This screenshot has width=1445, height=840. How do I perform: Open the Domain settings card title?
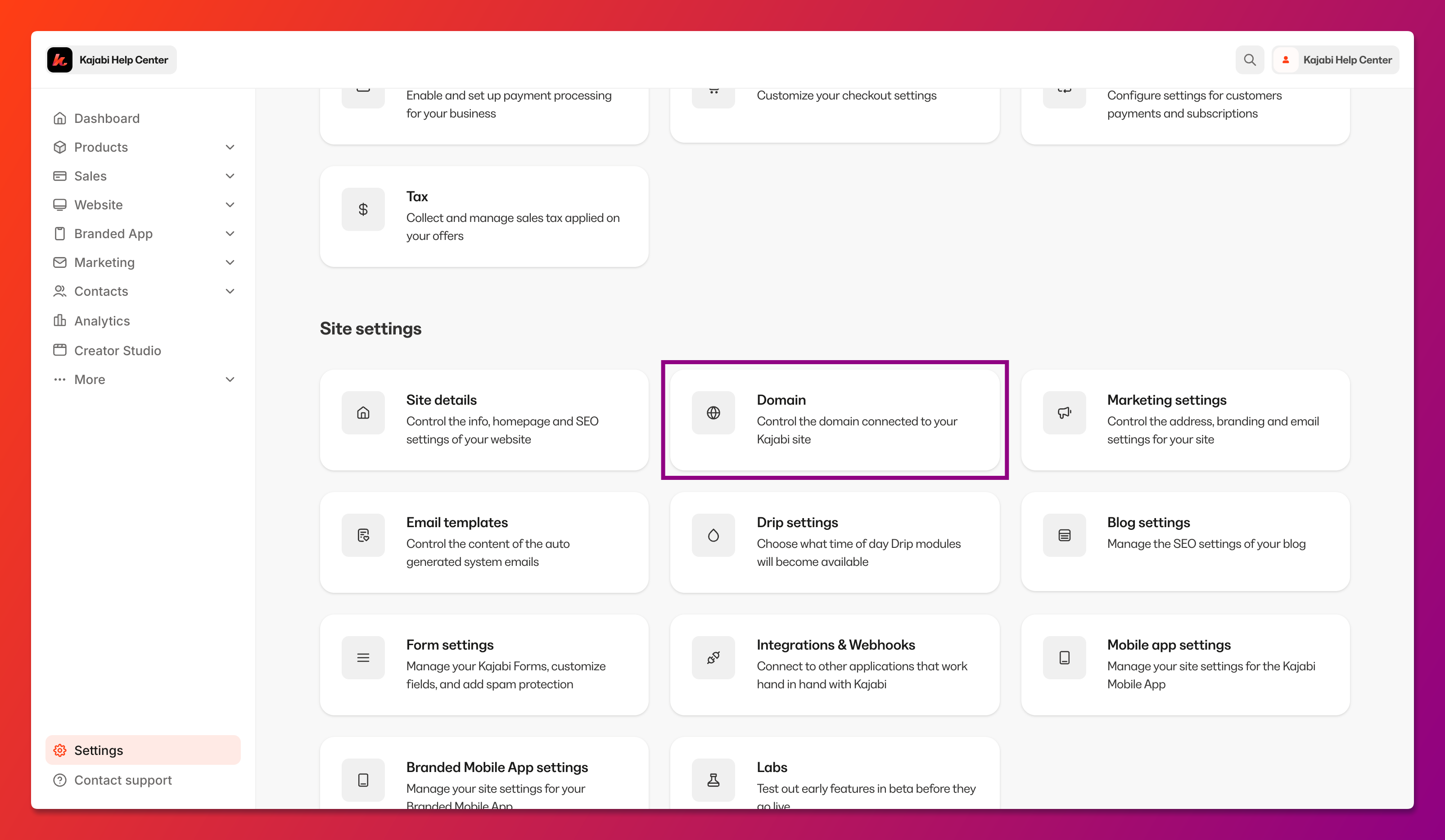click(x=781, y=400)
